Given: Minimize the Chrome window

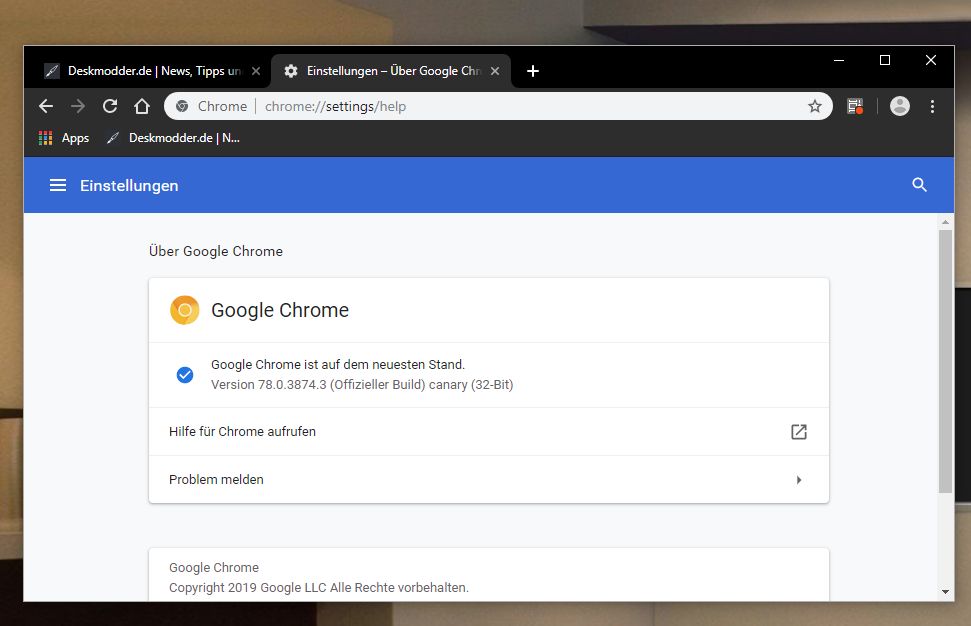Looking at the screenshot, I should click(x=839, y=60).
